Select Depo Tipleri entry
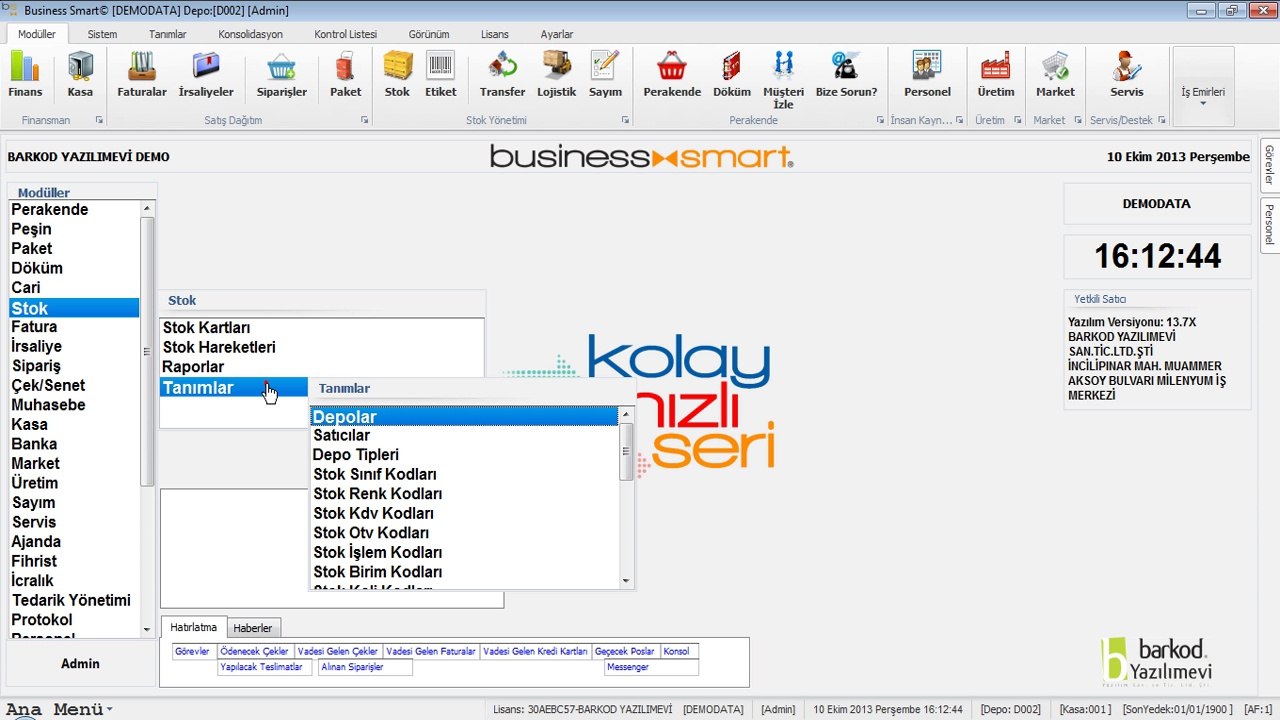The height and width of the screenshot is (720, 1280). click(x=465, y=455)
